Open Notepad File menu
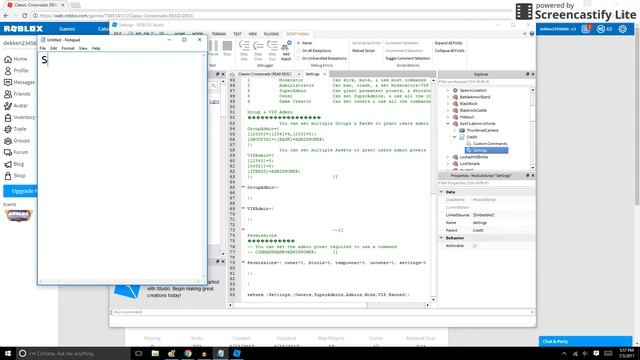 point(43,48)
